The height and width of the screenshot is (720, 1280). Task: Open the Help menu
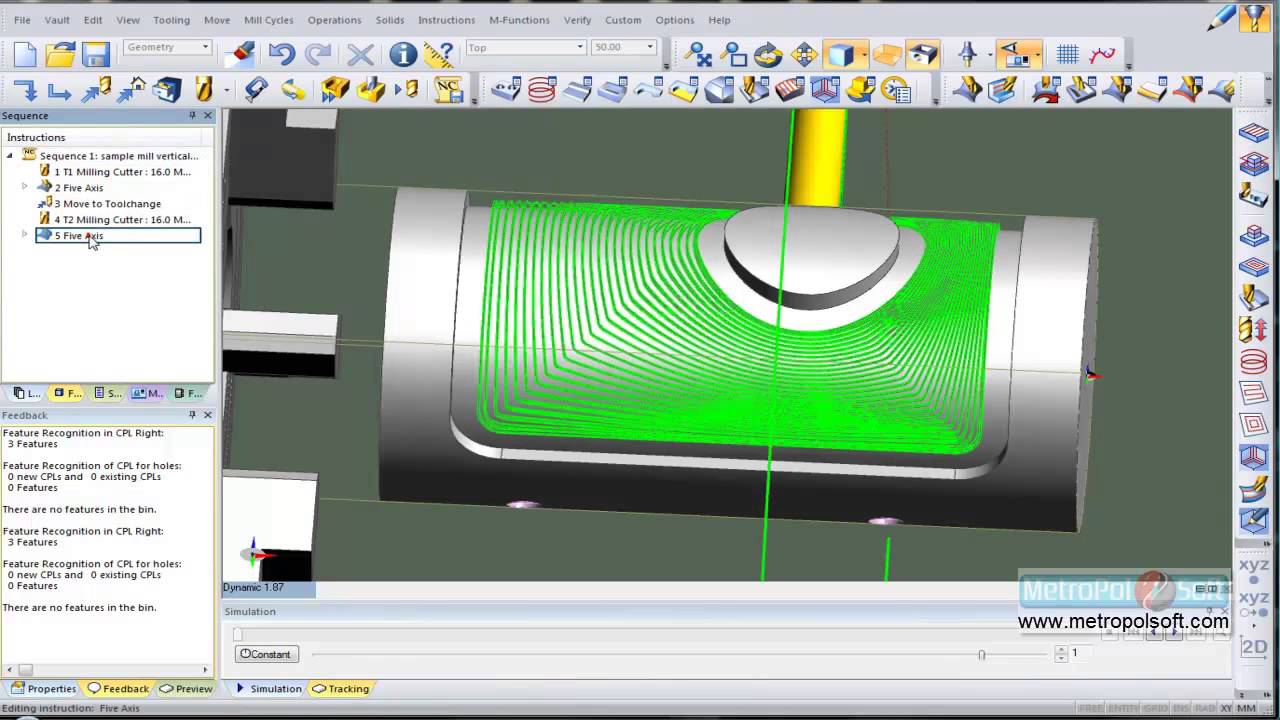point(719,20)
